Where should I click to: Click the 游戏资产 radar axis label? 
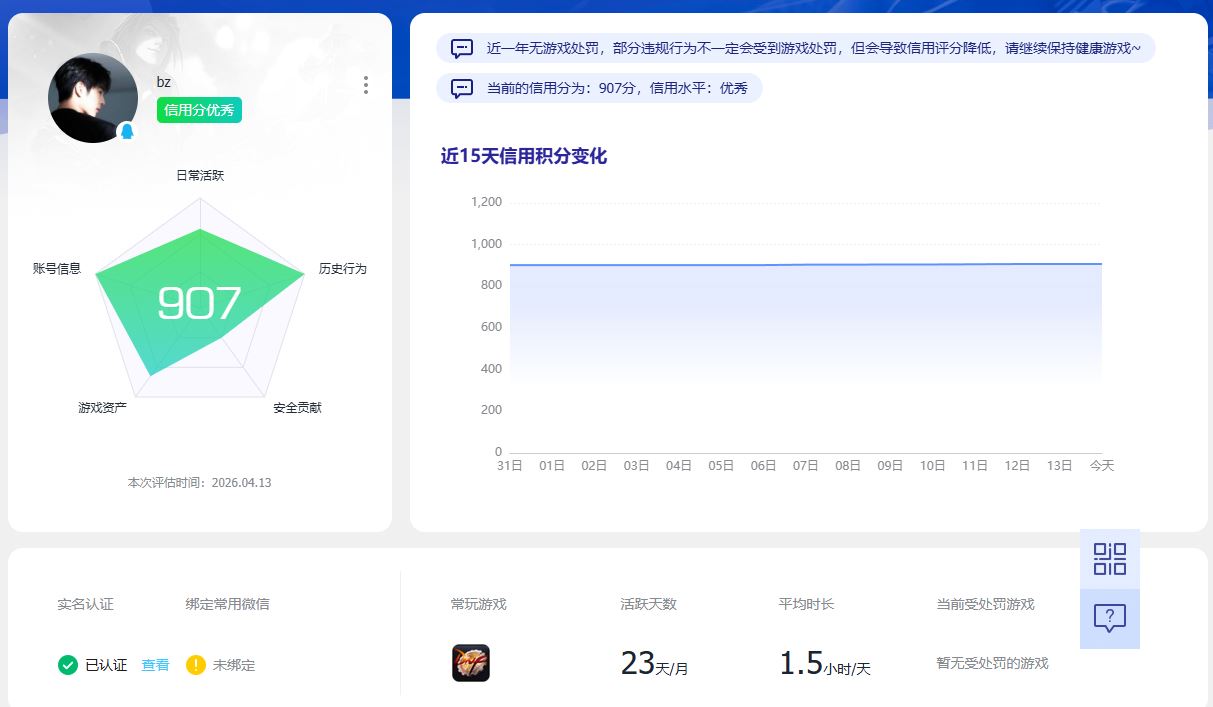pos(103,408)
